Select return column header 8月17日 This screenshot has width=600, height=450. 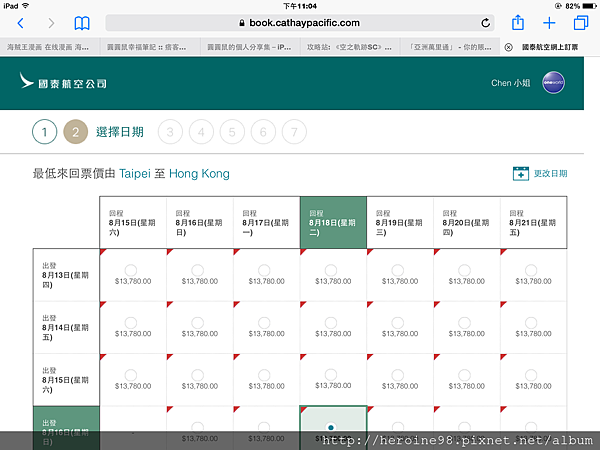point(266,222)
